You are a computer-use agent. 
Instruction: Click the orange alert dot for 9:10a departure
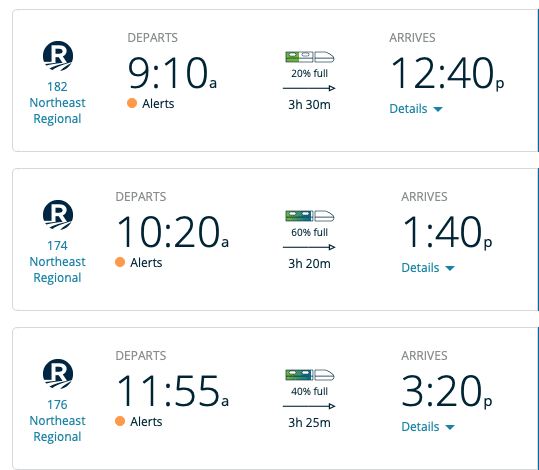[x=132, y=103]
